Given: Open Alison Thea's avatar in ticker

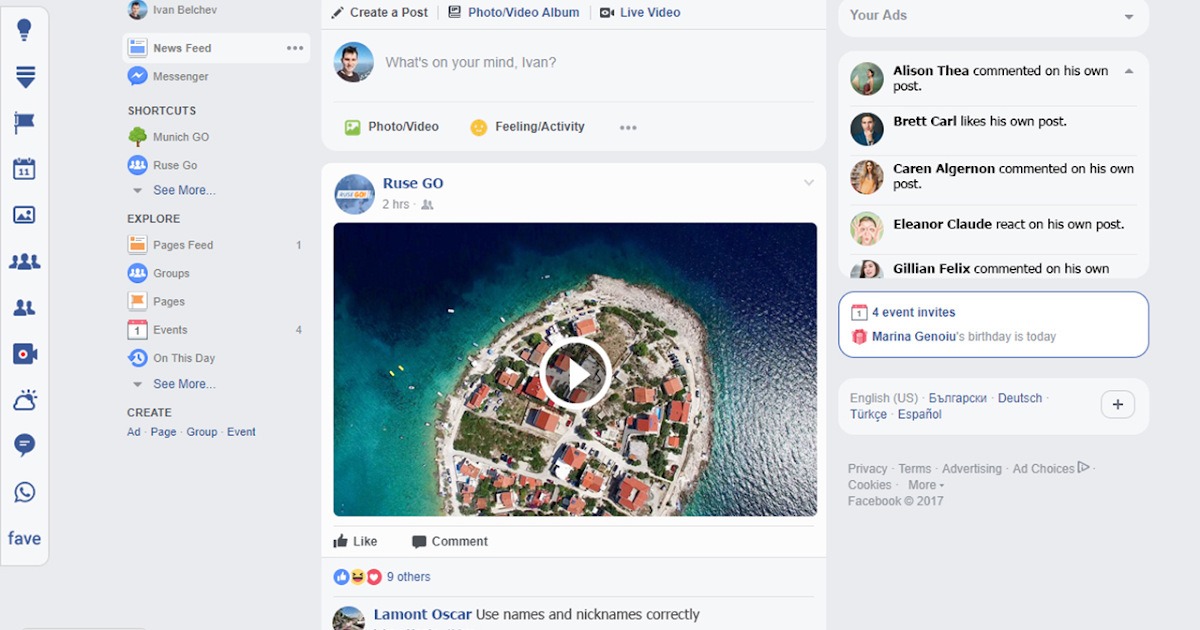Looking at the screenshot, I should pyautogui.click(x=867, y=79).
